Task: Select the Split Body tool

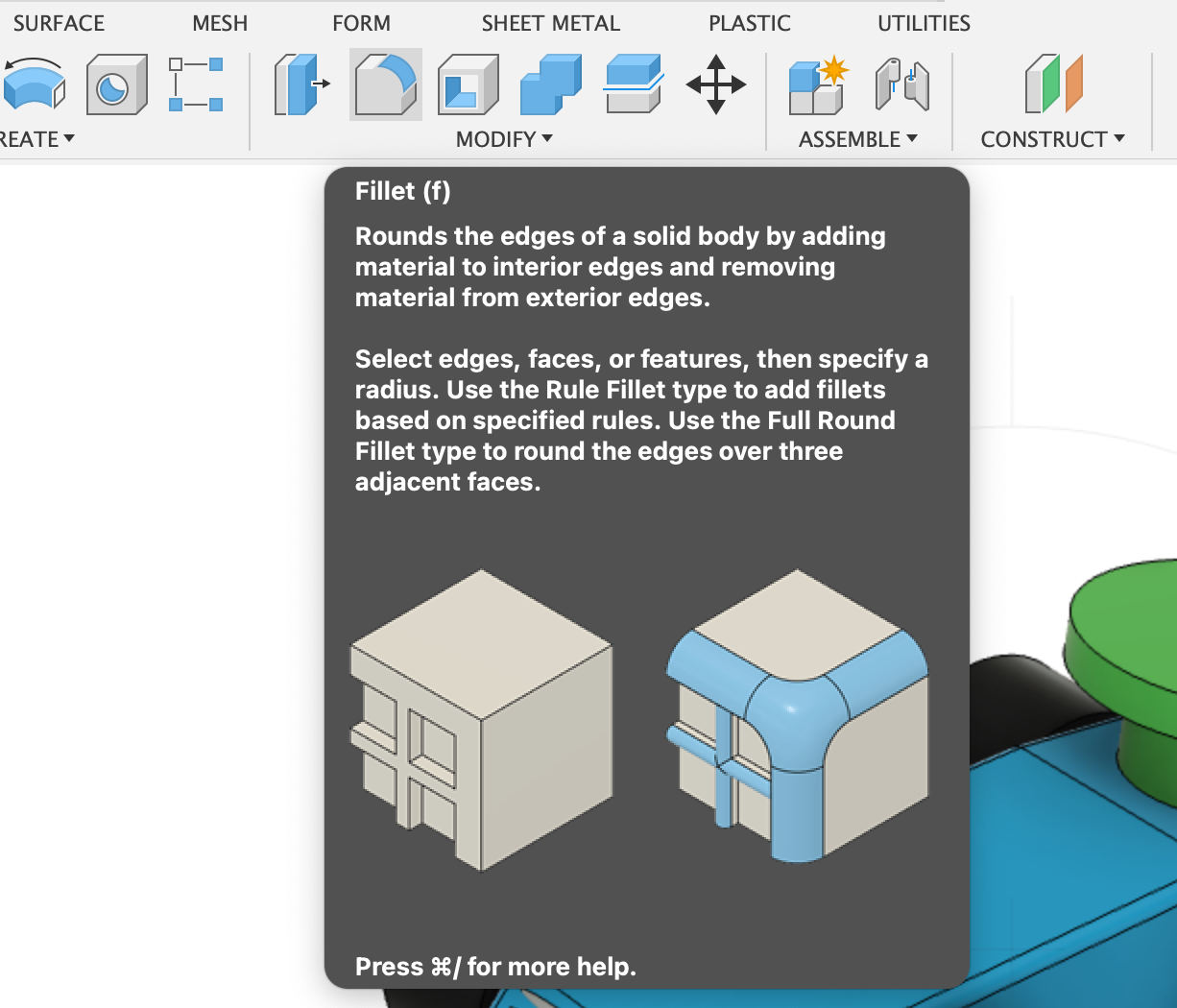Action: pyautogui.click(x=632, y=84)
